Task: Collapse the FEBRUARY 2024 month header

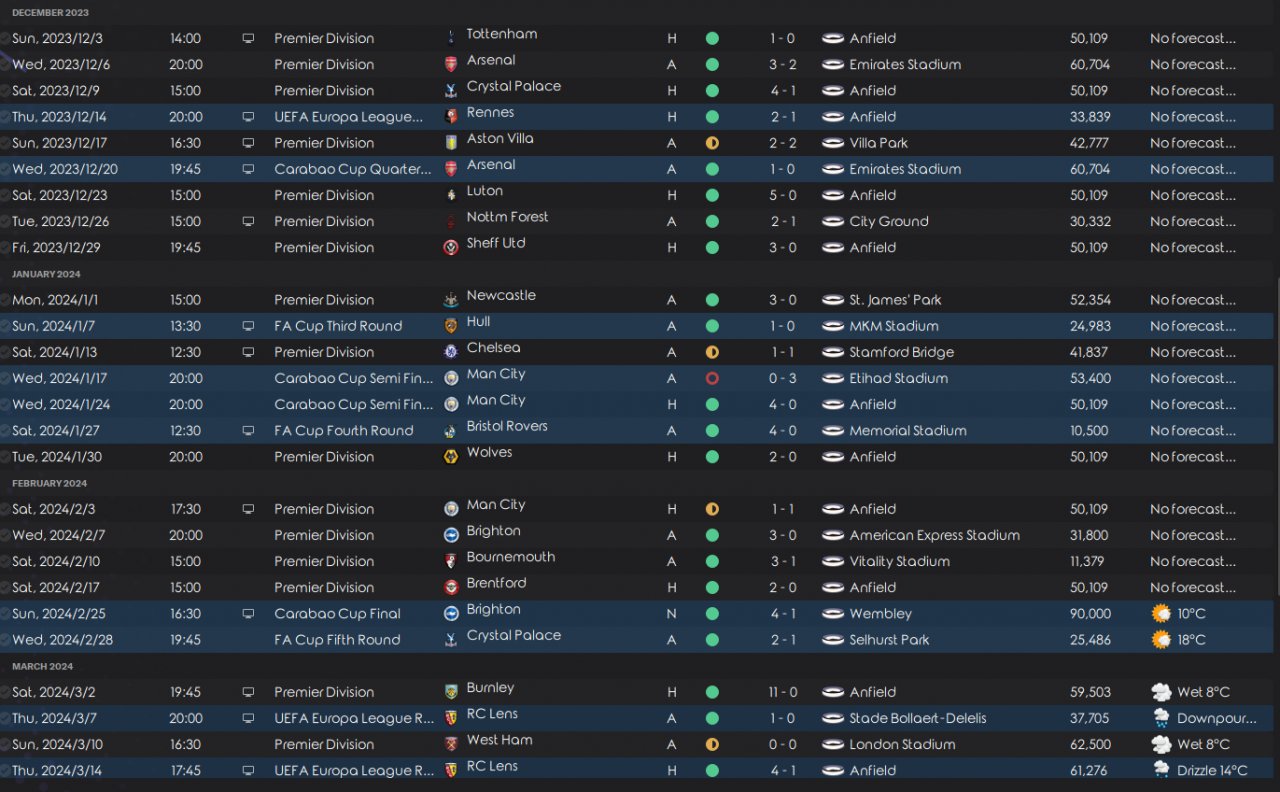Action: 49,483
